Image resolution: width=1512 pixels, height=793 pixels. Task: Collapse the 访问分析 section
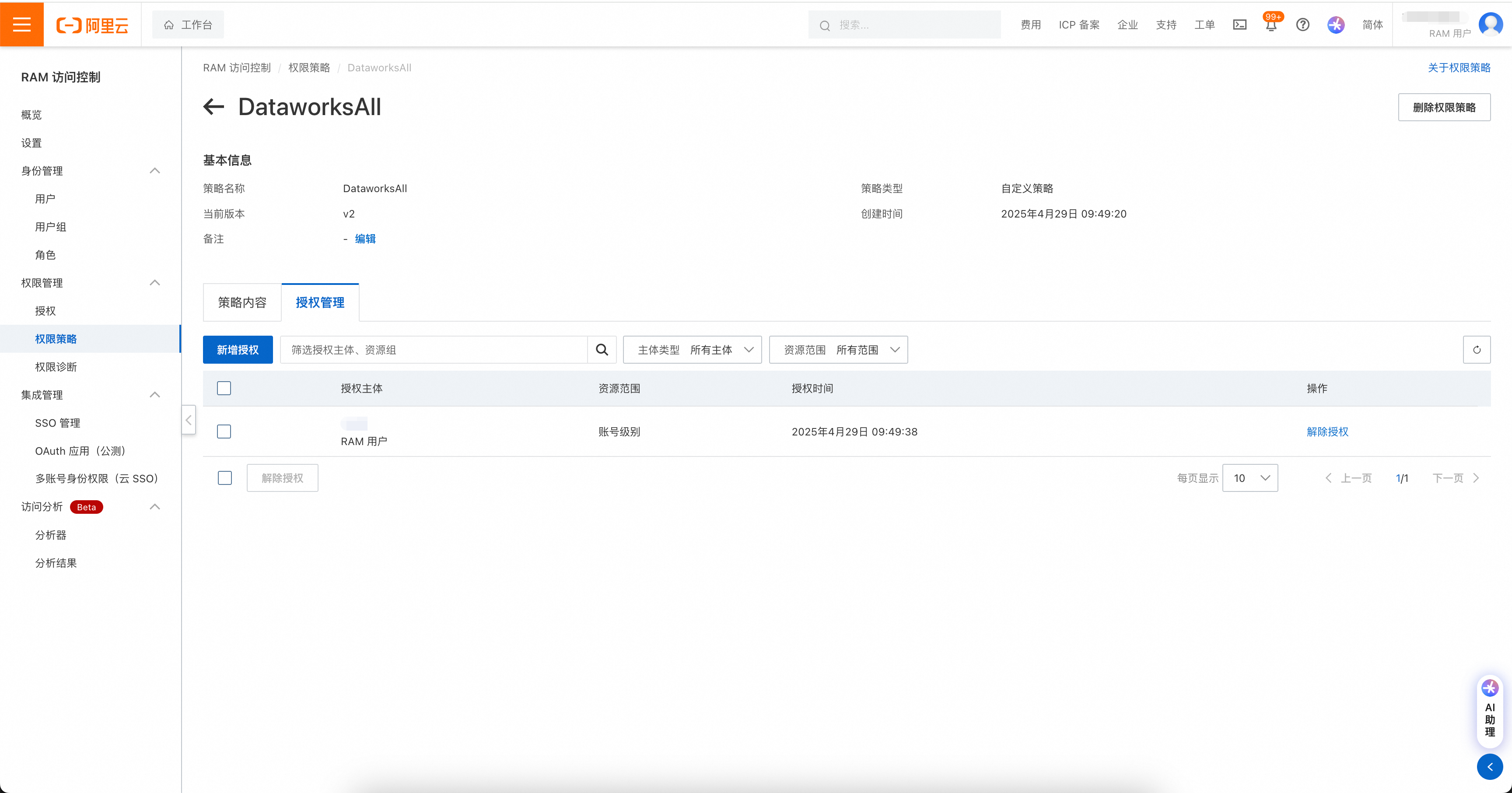click(155, 507)
